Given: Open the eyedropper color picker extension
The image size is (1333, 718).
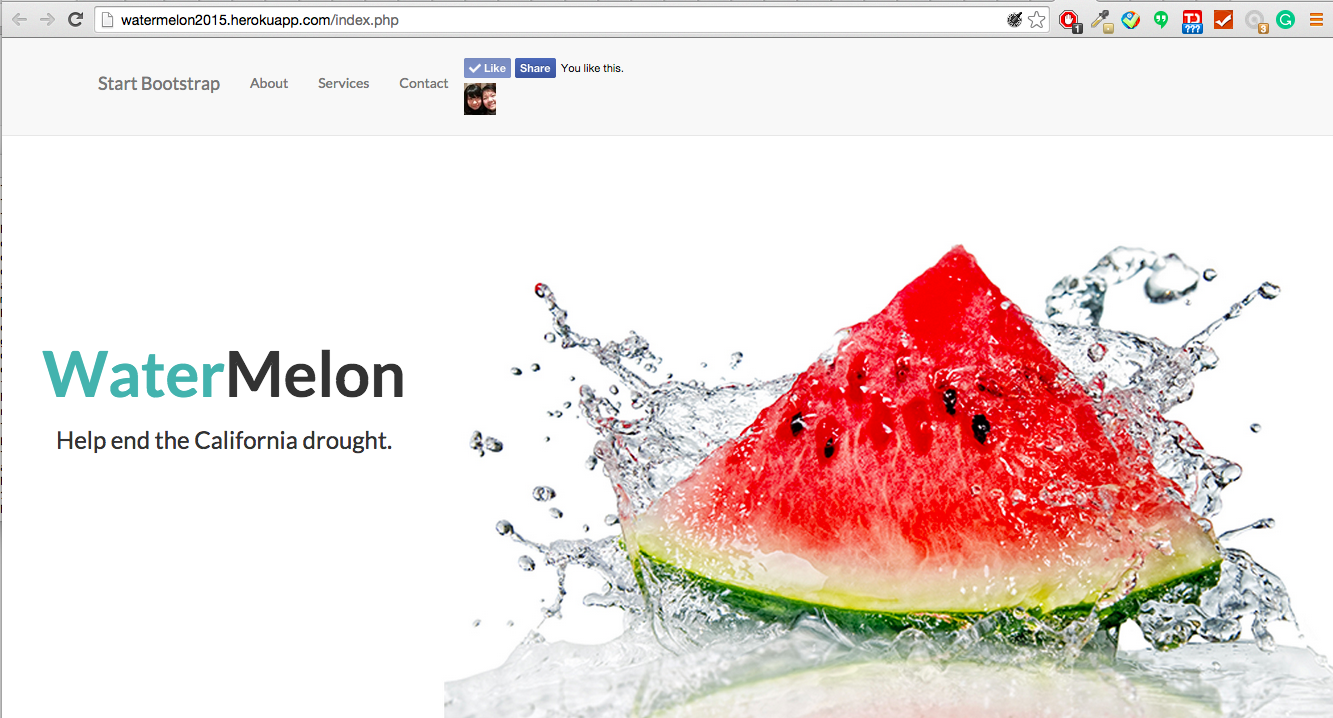Looking at the screenshot, I should pos(1101,20).
